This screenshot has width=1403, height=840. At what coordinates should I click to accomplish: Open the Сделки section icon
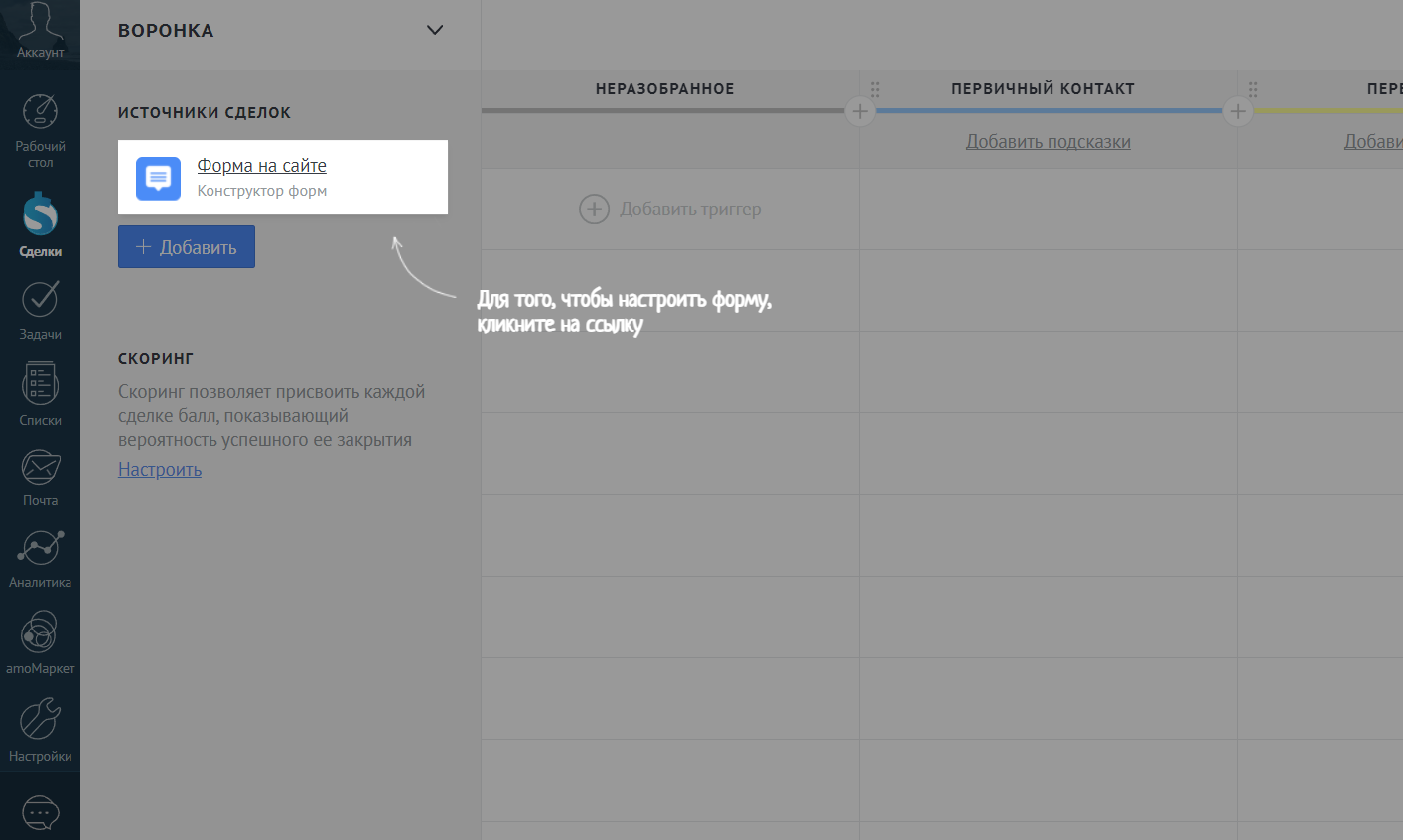40,212
